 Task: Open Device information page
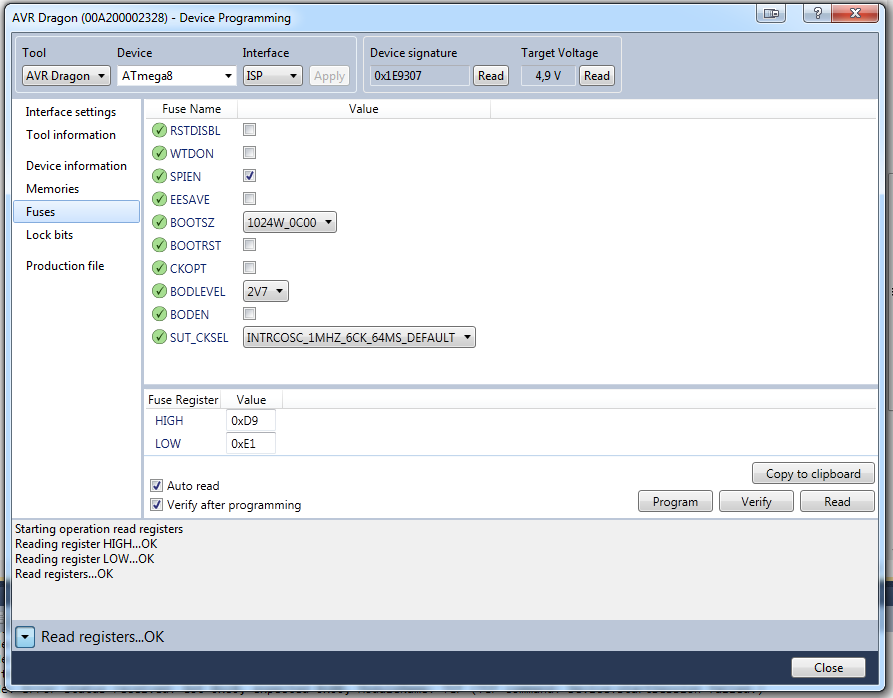[76, 166]
